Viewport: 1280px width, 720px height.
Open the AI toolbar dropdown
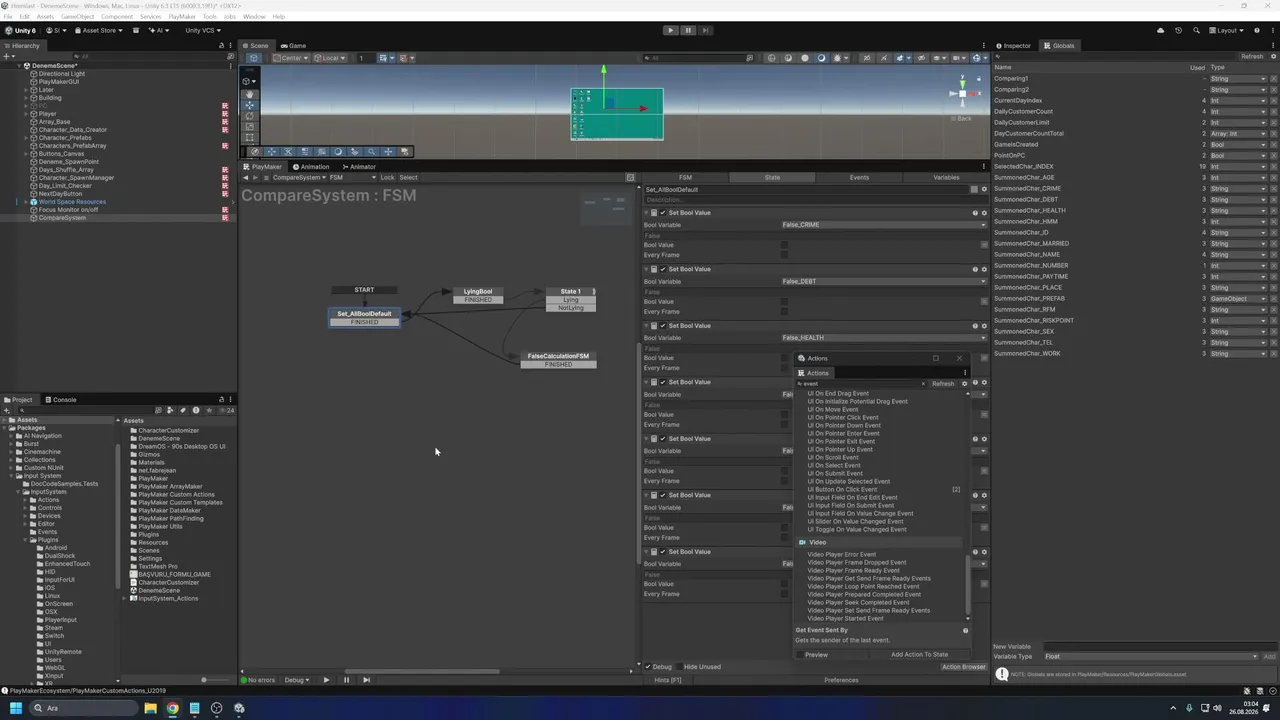click(159, 30)
